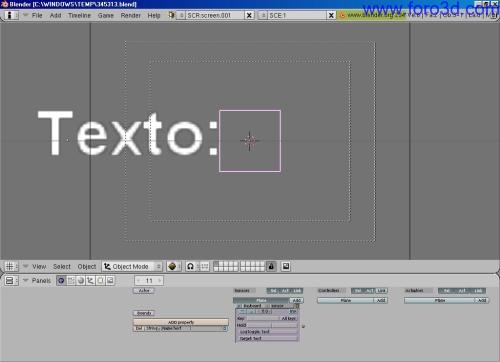
Task: Collapse menus arrow beside File menu
Action: [25, 15]
